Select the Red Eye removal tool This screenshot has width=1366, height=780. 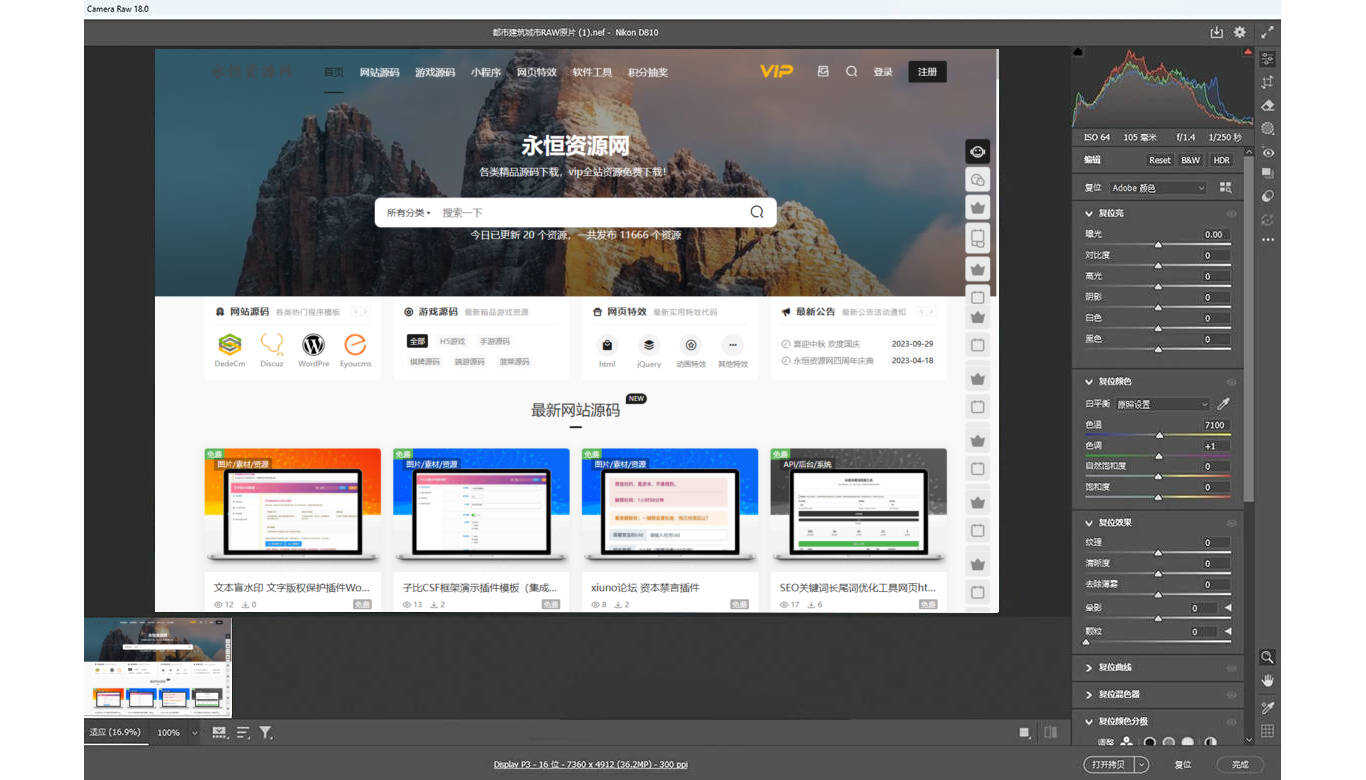pyautogui.click(x=1267, y=153)
